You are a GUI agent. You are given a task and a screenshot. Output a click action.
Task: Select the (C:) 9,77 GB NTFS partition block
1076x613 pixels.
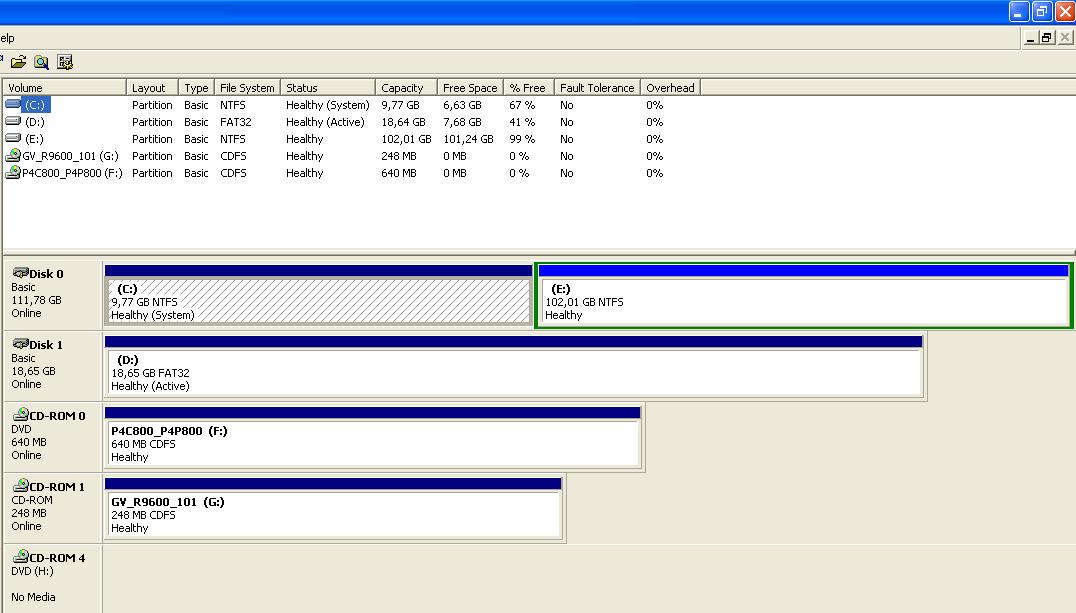(318, 301)
